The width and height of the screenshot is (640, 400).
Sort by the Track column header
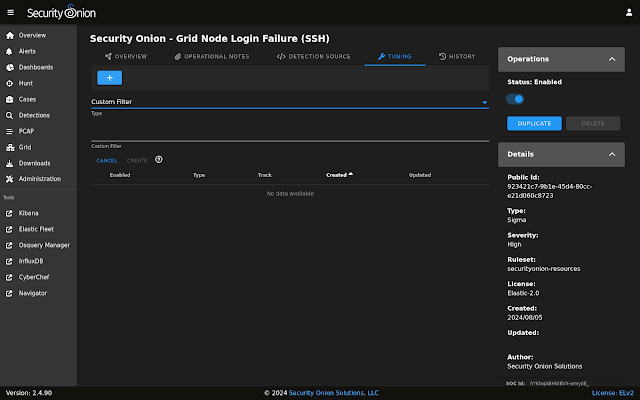tap(264, 175)
